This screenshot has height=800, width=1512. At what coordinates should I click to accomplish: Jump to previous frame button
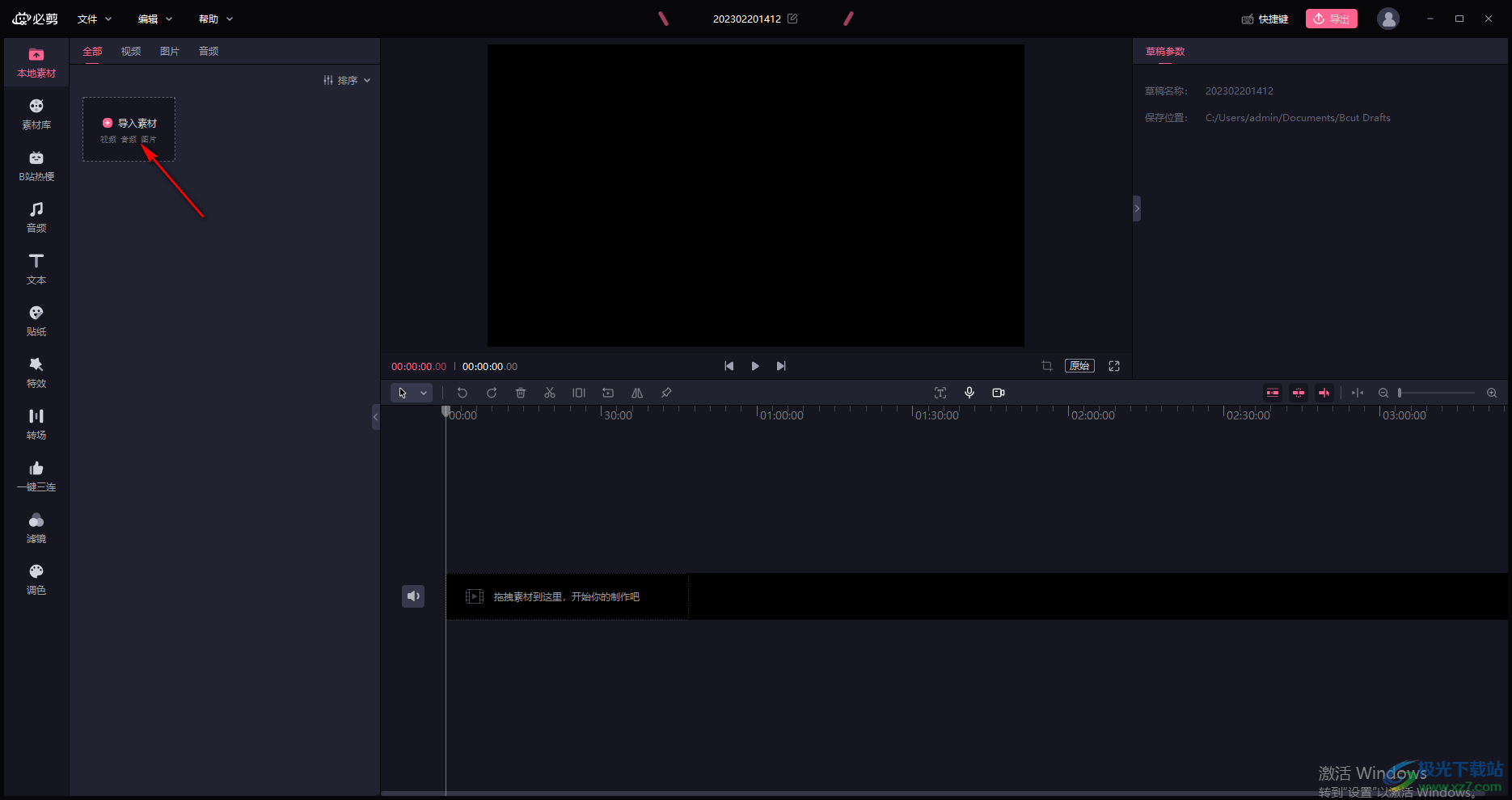729,366
